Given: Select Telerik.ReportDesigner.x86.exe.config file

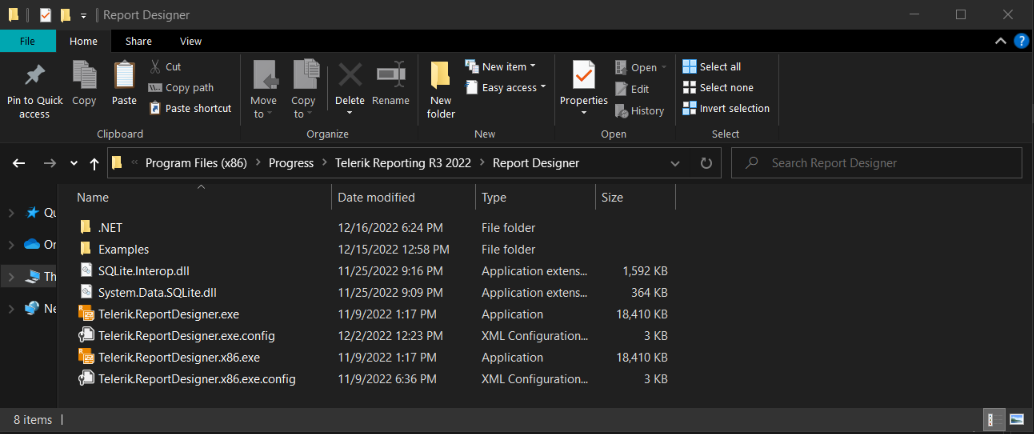Looking at the screenshot, I should (373, 379).
